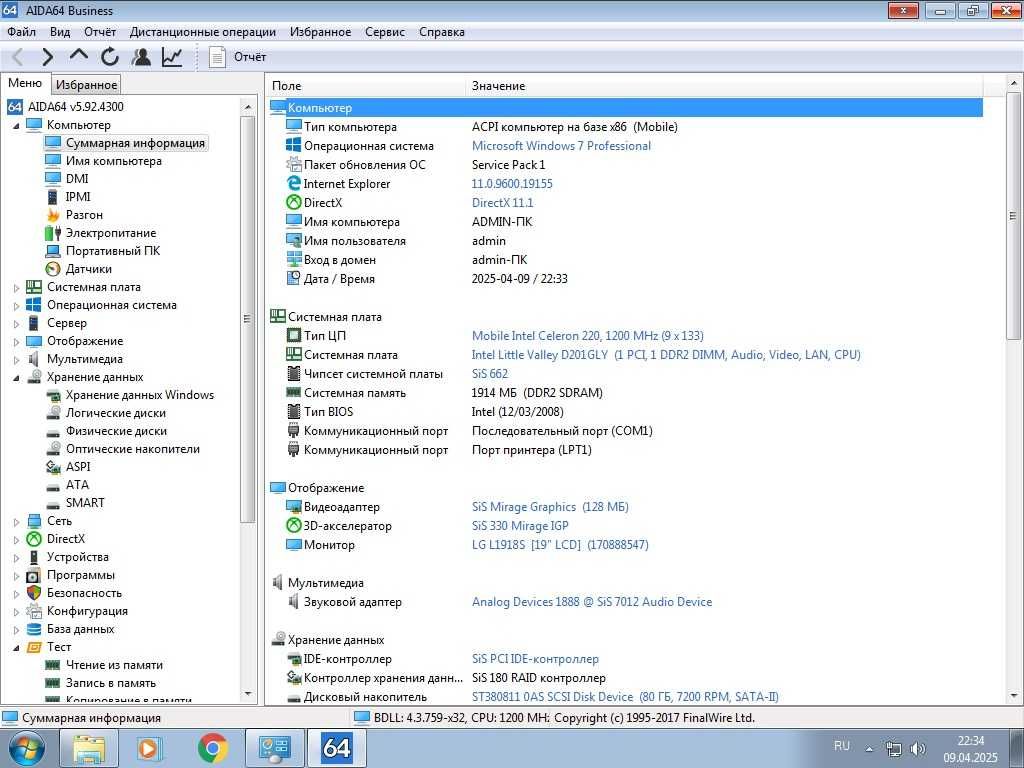Select Конфигурация in the tree
The width and height of the screenshot is (1024, 768).
(88, 611)
